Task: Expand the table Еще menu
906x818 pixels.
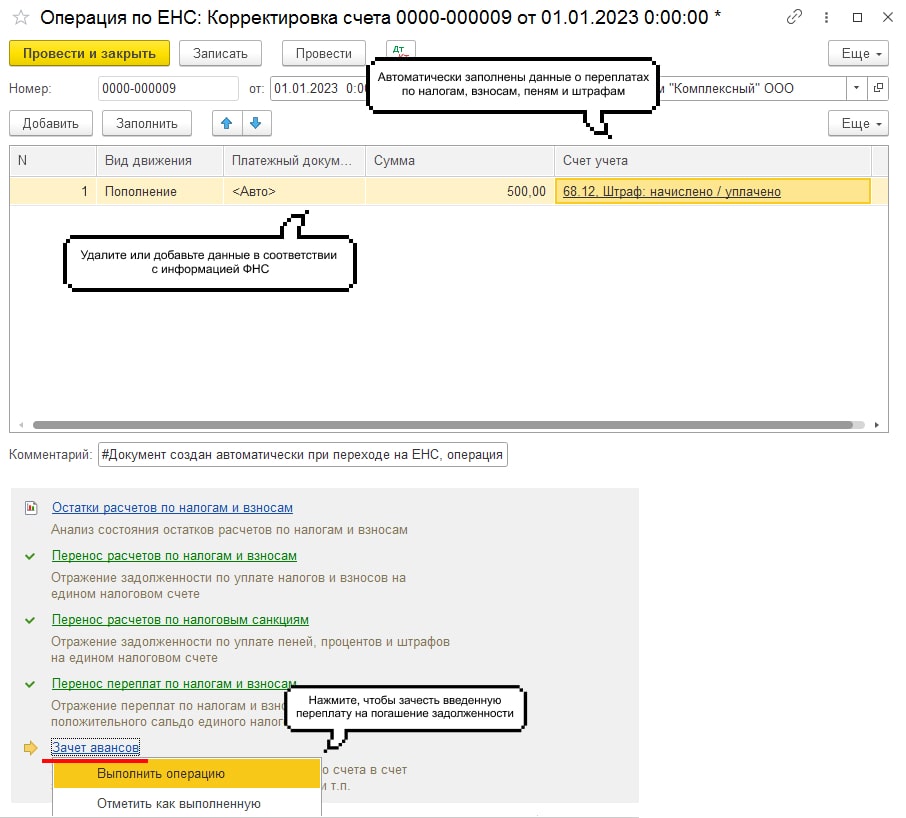Action: click(857, 123)
